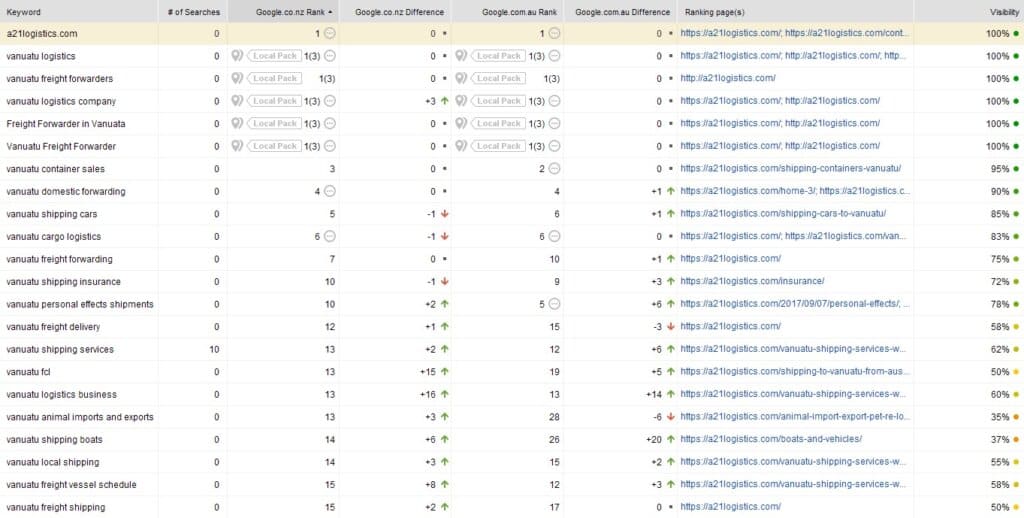Open ranking page link for vanuatu freight forwarders
The width and height of the screenshot is (1024, 518).
pos(728,78)
